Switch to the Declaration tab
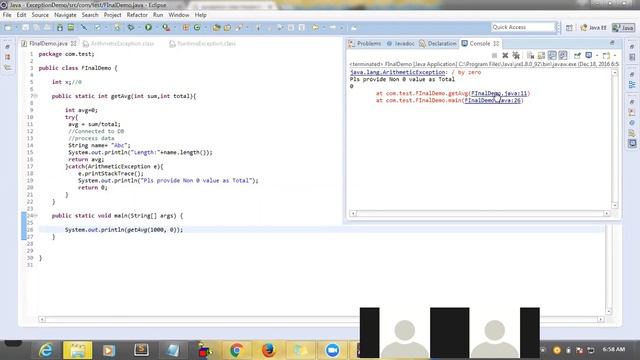 (438, 43)
